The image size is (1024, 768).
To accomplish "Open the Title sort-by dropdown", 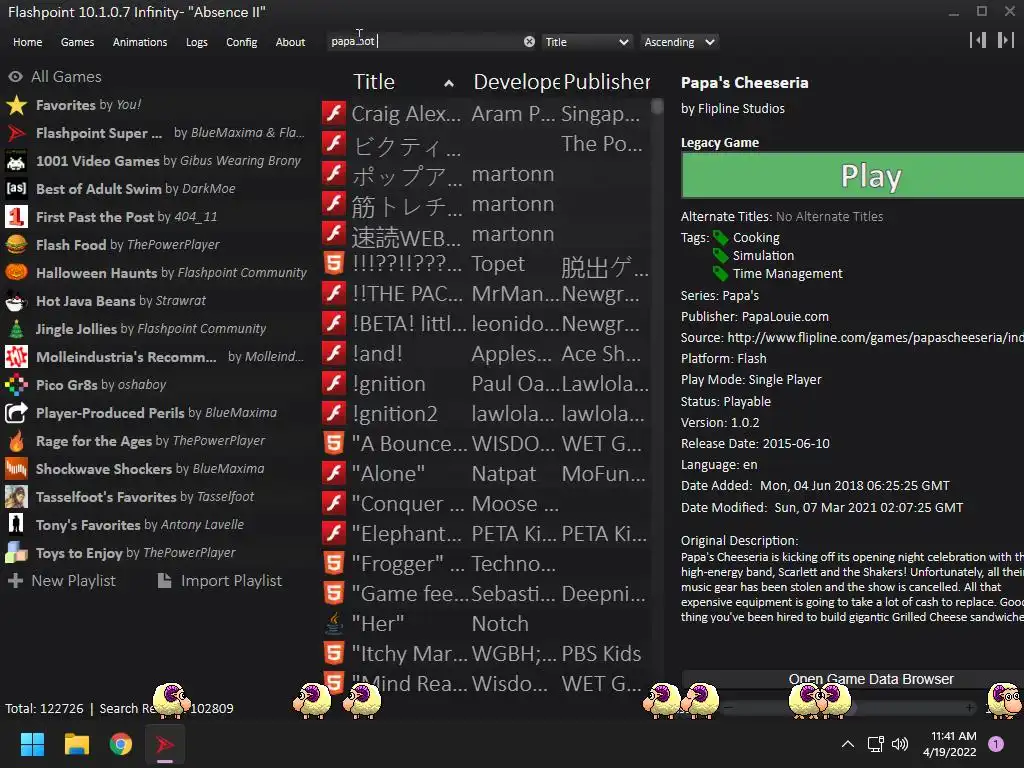I will click(587, 42).
